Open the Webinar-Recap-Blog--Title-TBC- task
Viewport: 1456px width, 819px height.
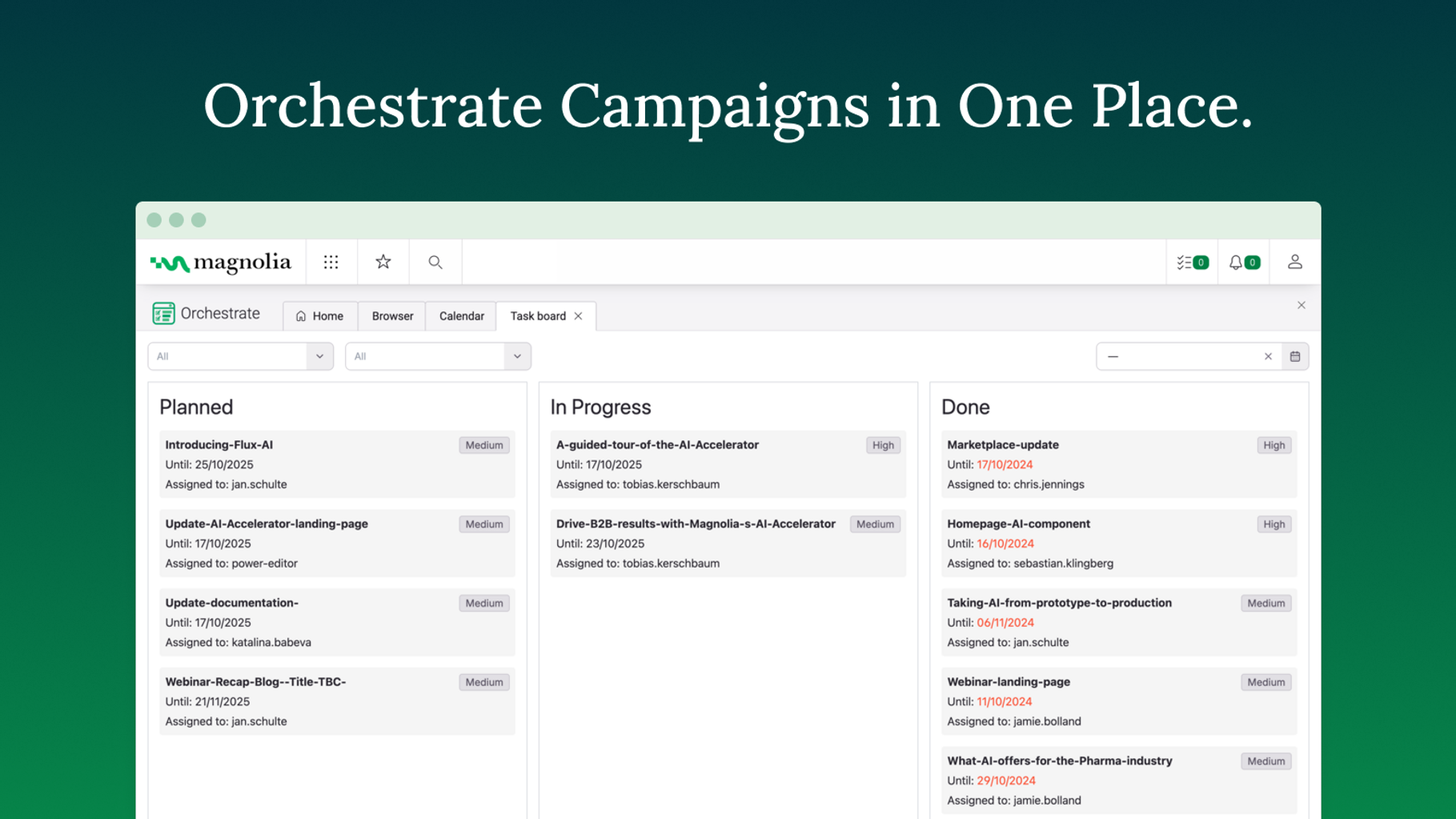click(x=337, y=701)
